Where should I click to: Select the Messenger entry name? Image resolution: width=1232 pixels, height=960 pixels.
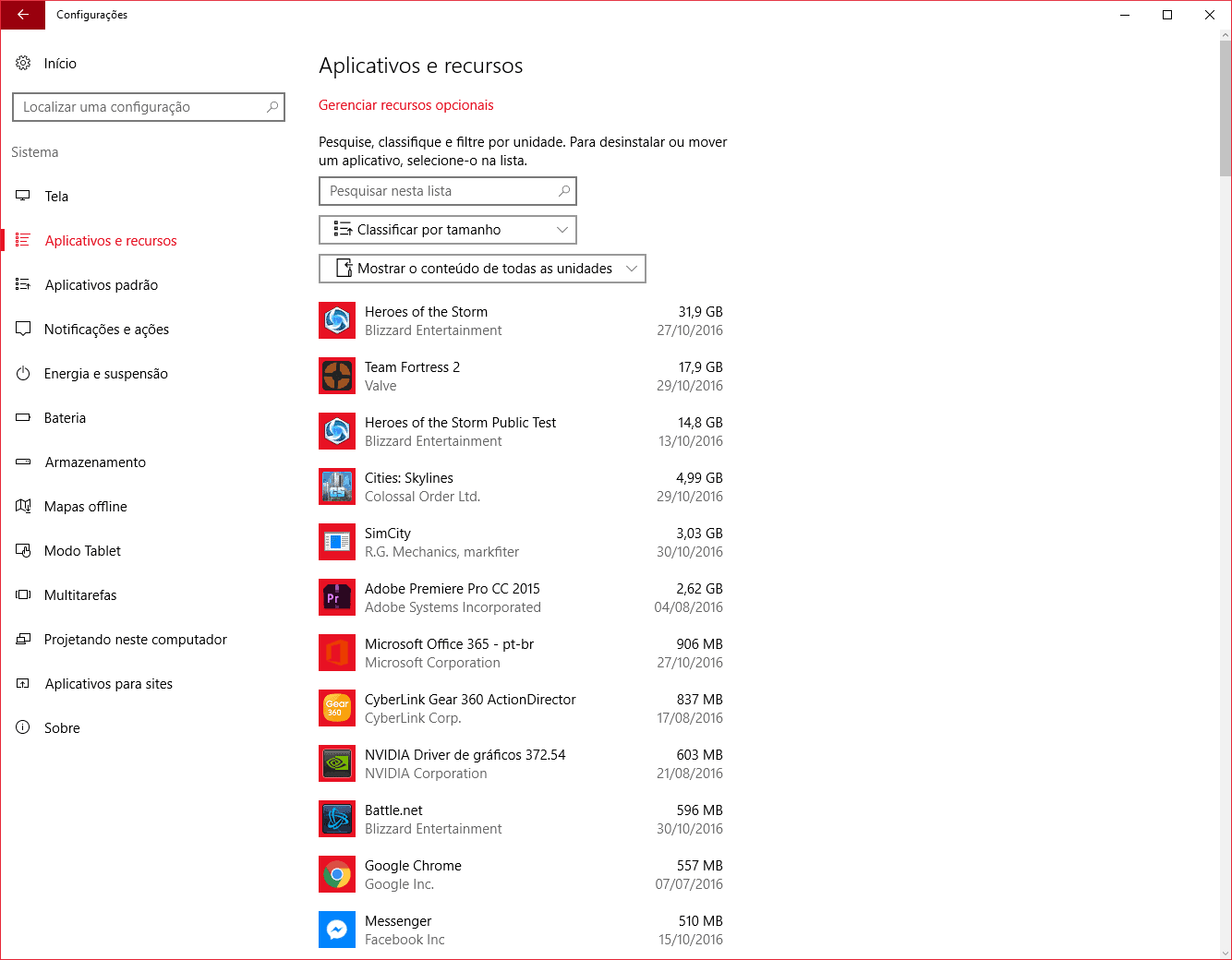pyautogui.click(x=398, y=921)
